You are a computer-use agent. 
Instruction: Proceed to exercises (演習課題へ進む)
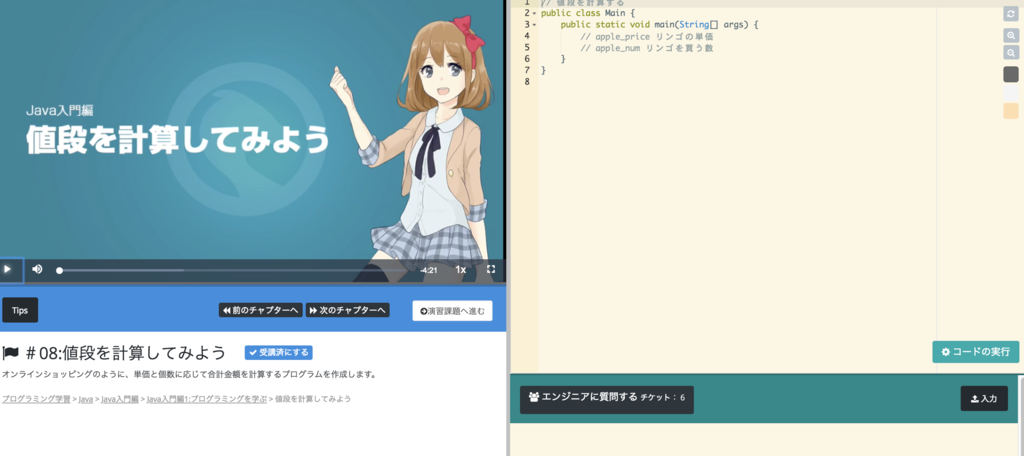tap(453, 311)
